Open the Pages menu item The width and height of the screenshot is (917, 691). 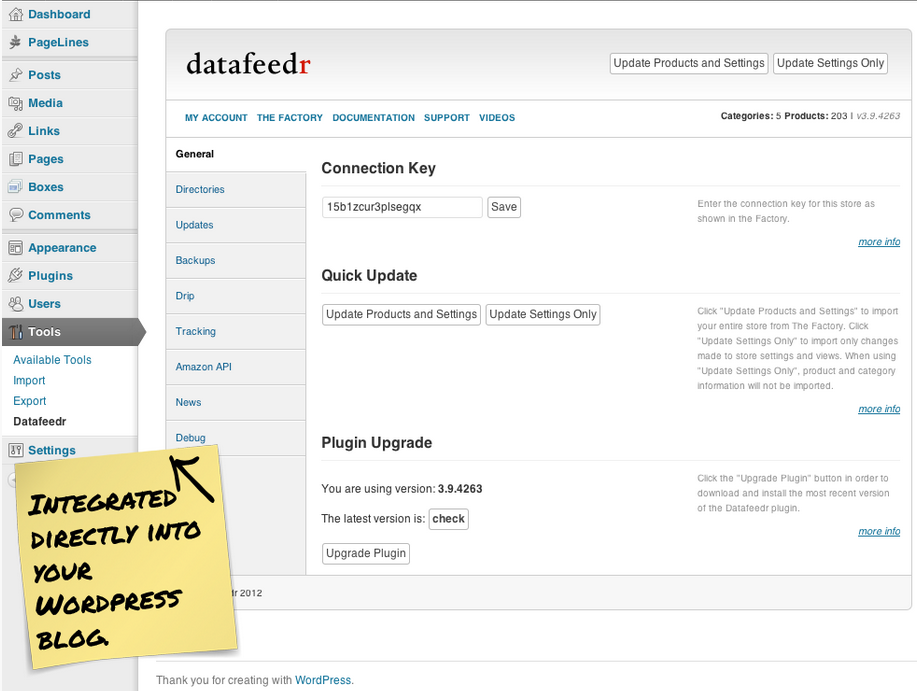pyautogui.click(x=46, y=159)
